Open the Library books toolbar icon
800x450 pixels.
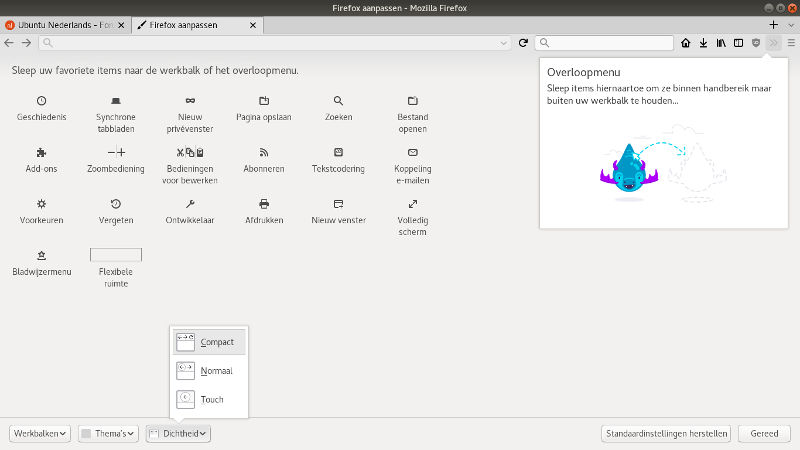point(721,43)
